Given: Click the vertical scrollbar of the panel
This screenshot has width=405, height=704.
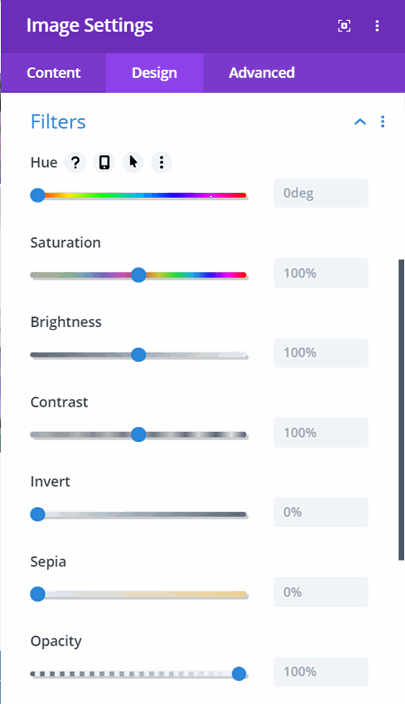Looking at the screenshot, I should (x=401, y=409).
